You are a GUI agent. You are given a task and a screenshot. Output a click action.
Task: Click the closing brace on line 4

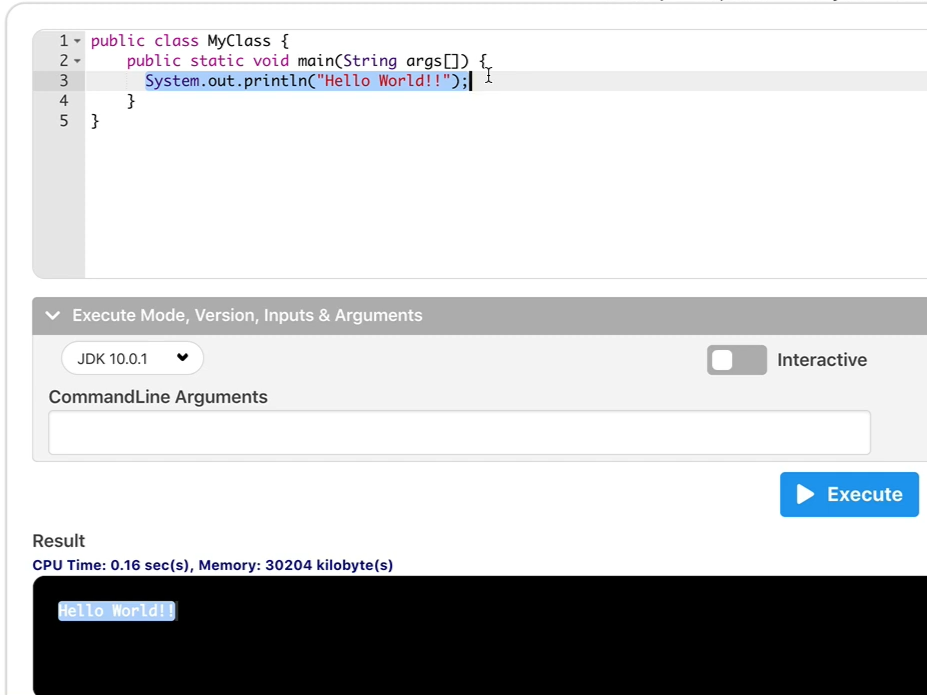(x=131, y=101)
